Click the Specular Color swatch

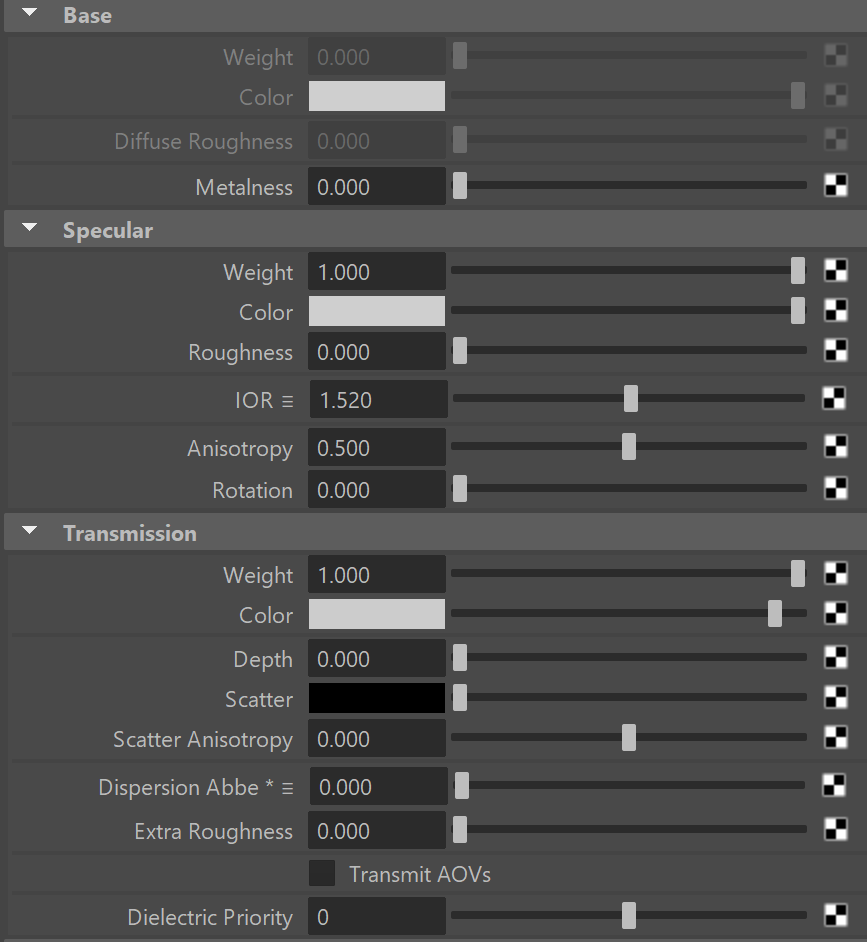(x=377, y=311)
